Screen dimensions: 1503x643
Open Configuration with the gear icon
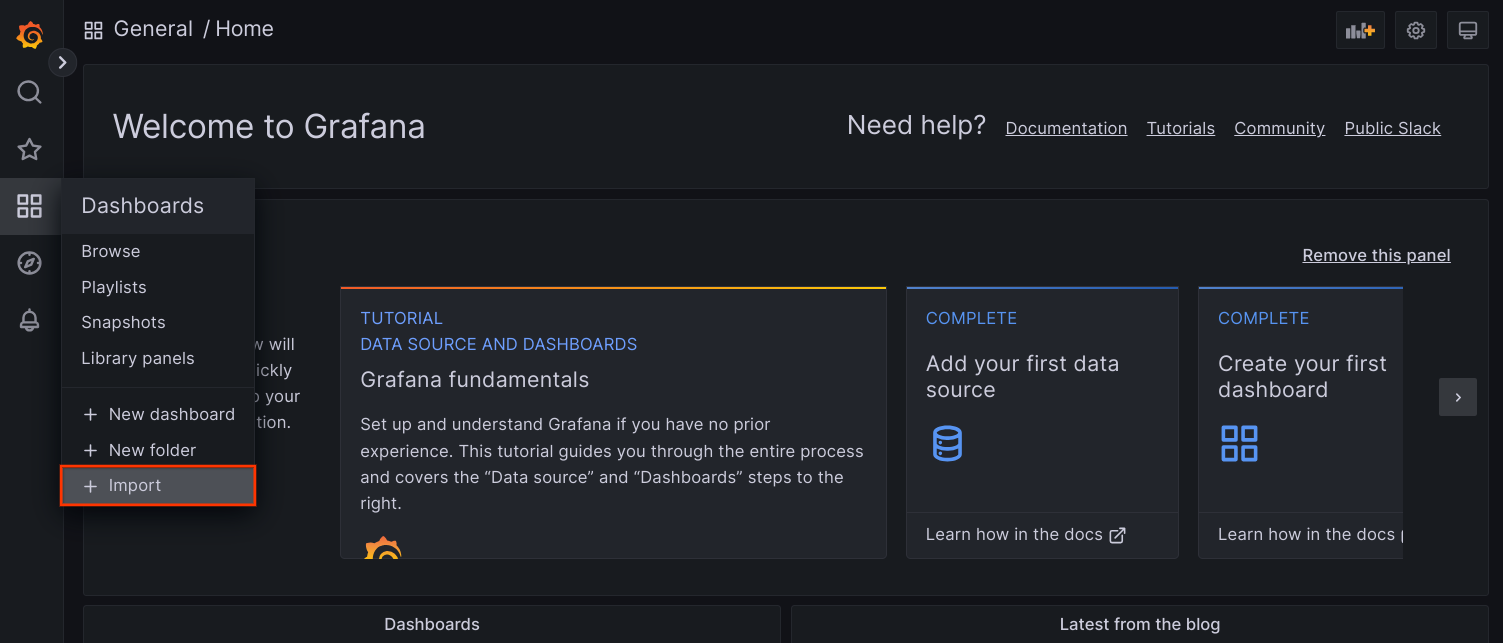(x=1415, y=30)
